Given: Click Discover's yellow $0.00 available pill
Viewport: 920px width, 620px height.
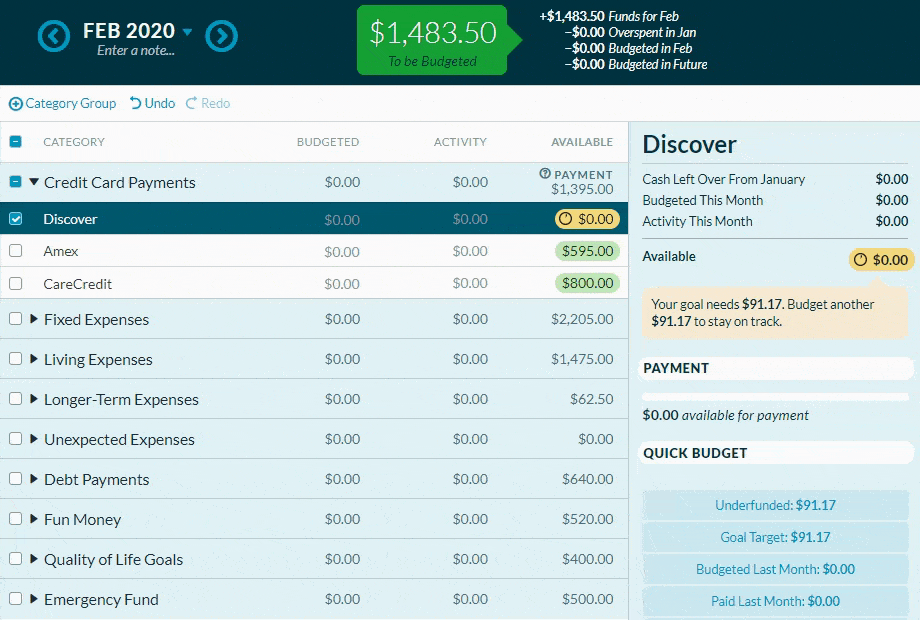Looking at the screenshot, I should (587, 219).
